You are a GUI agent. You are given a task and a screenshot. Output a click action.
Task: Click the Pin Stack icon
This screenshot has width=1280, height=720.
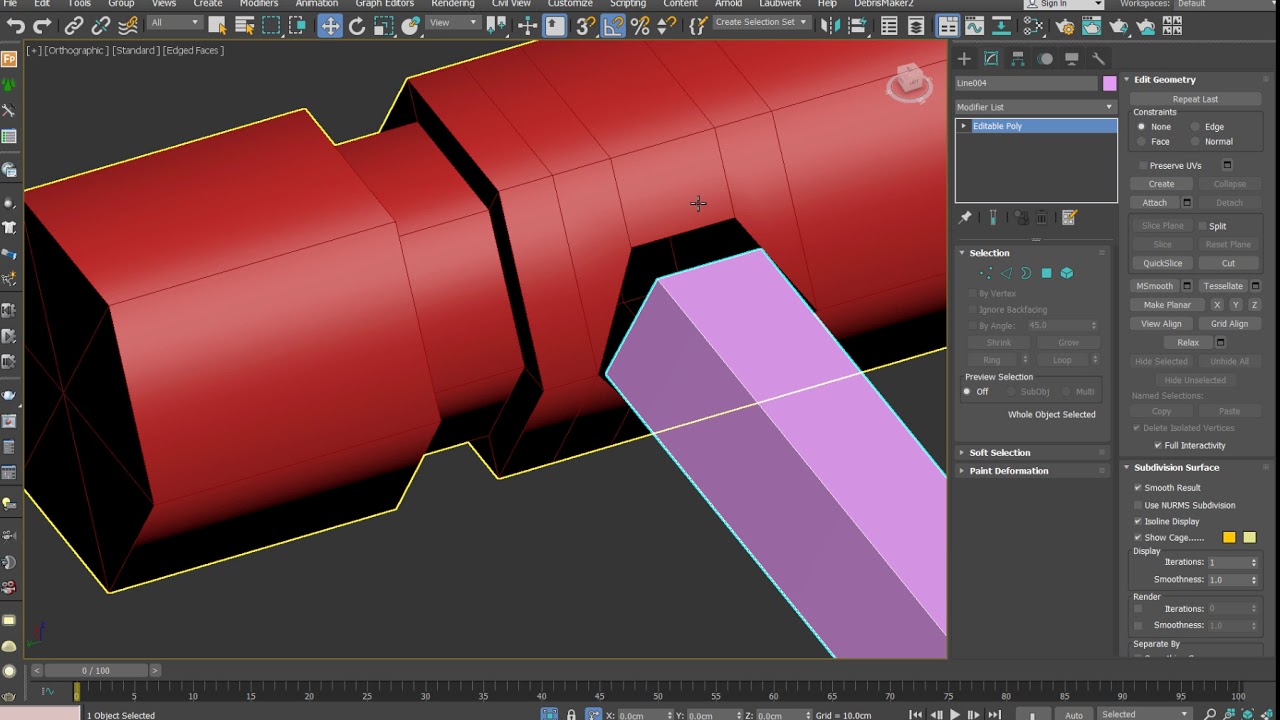click(x=965, y=217)
